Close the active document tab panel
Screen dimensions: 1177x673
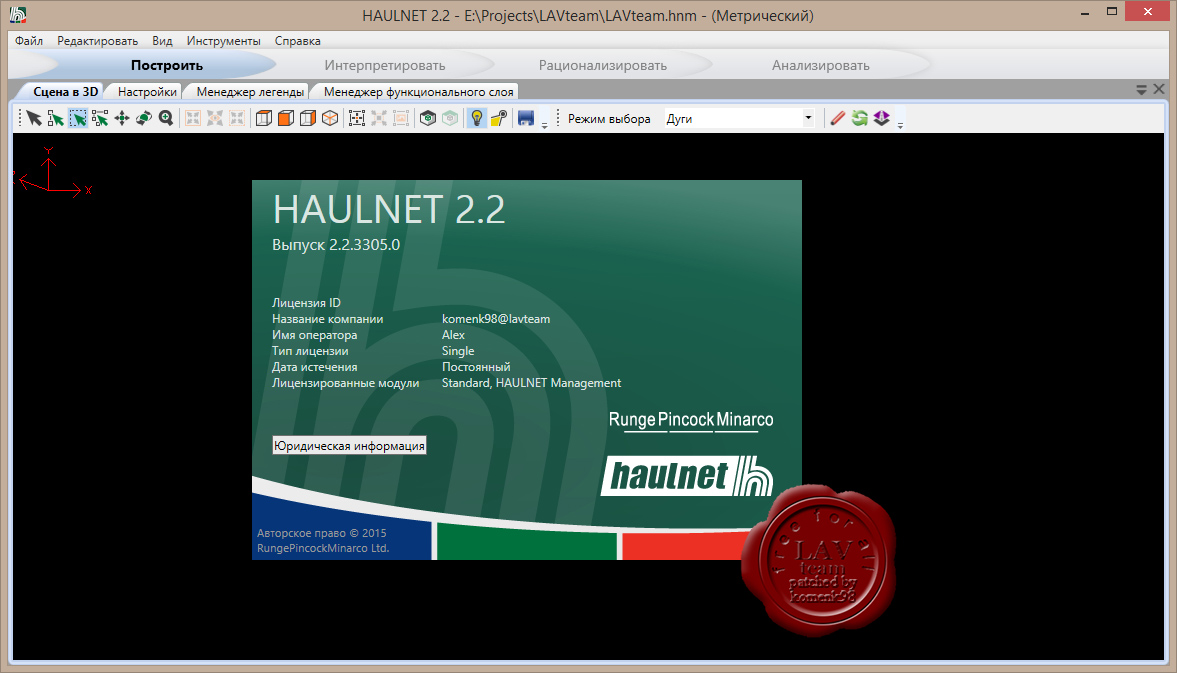(x=1159, y=89)
